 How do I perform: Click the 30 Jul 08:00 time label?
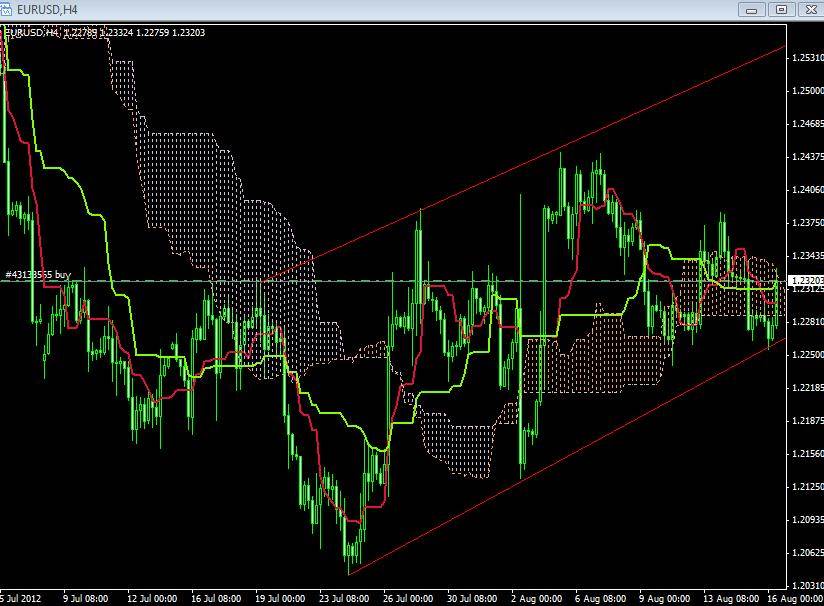[x=472, y=599]
